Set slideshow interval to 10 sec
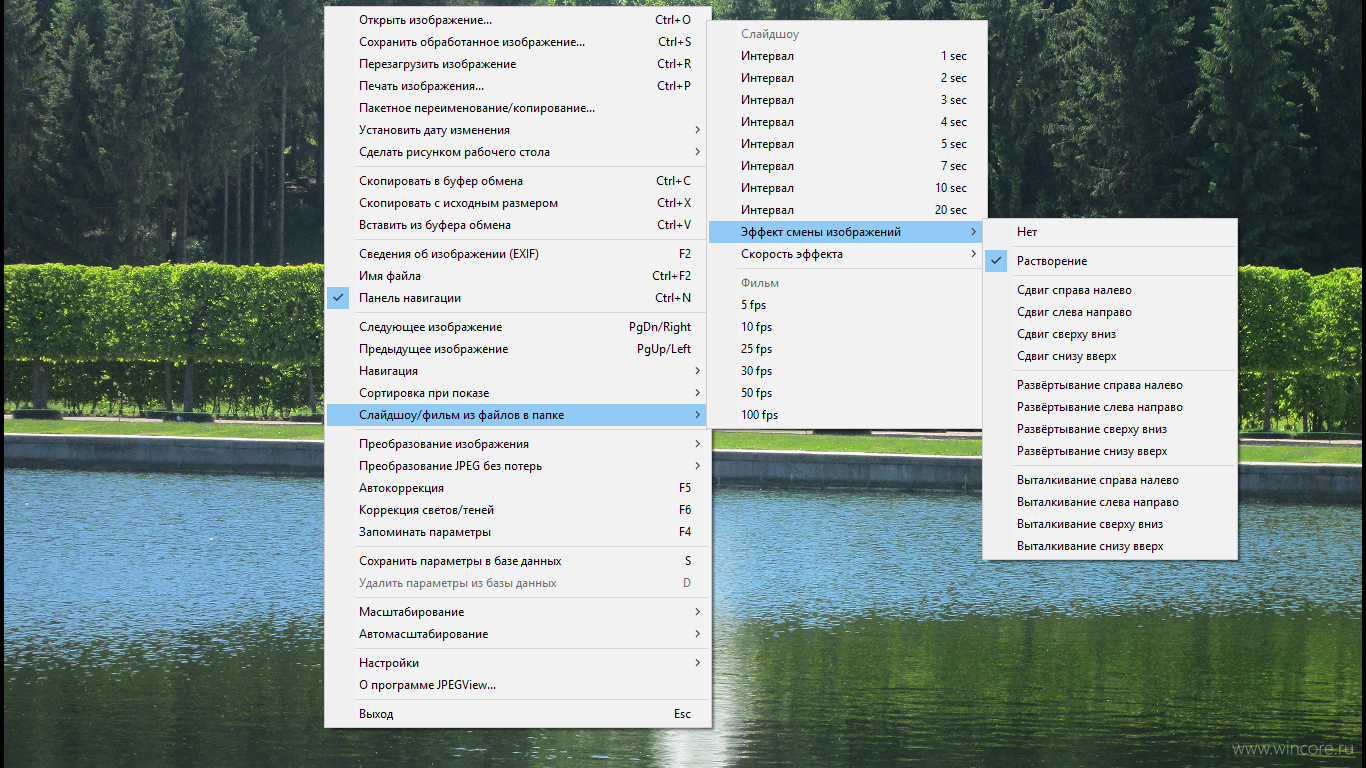1366x768 pixels. point(846,188)
